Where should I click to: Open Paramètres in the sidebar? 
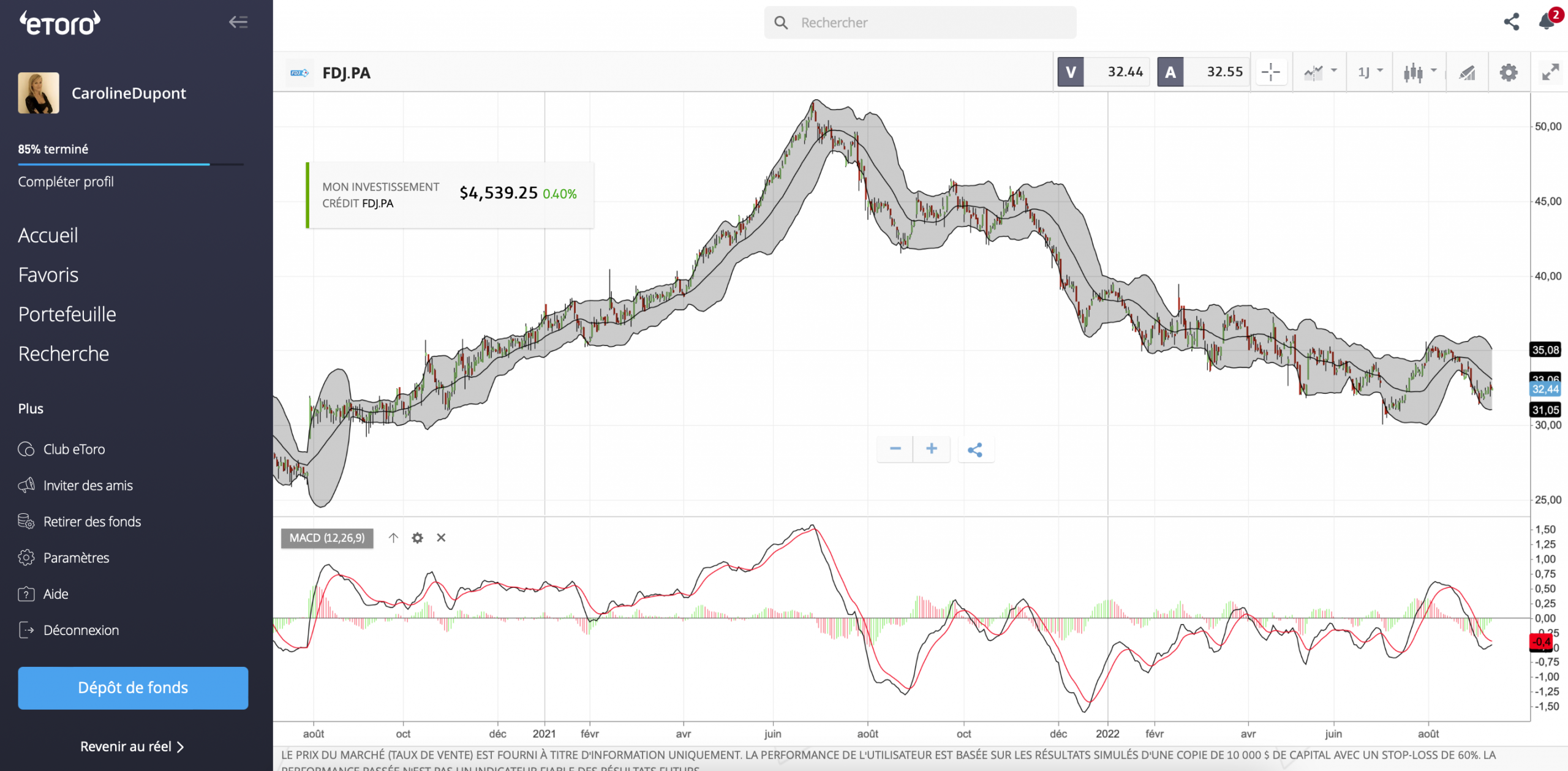pos(76,557)
